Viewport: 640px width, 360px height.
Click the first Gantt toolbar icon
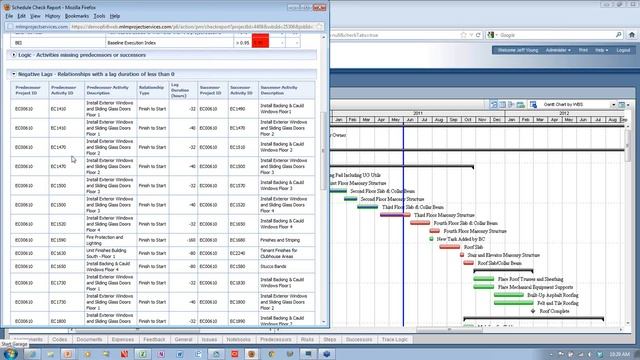click(x=493, y=105)
